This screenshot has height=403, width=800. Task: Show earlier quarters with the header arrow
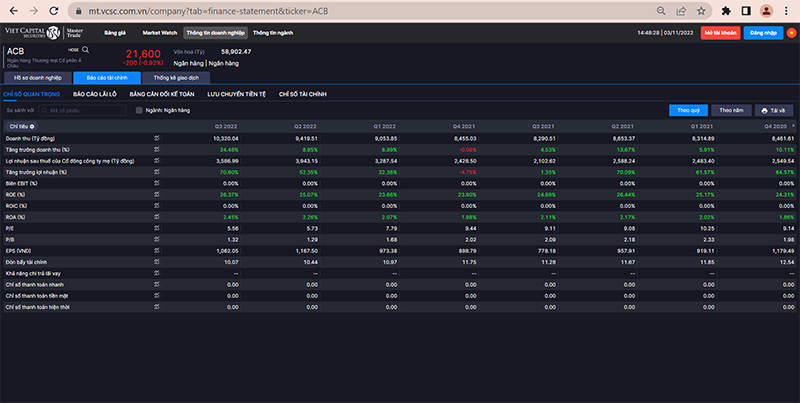click(x=793, y=125)
